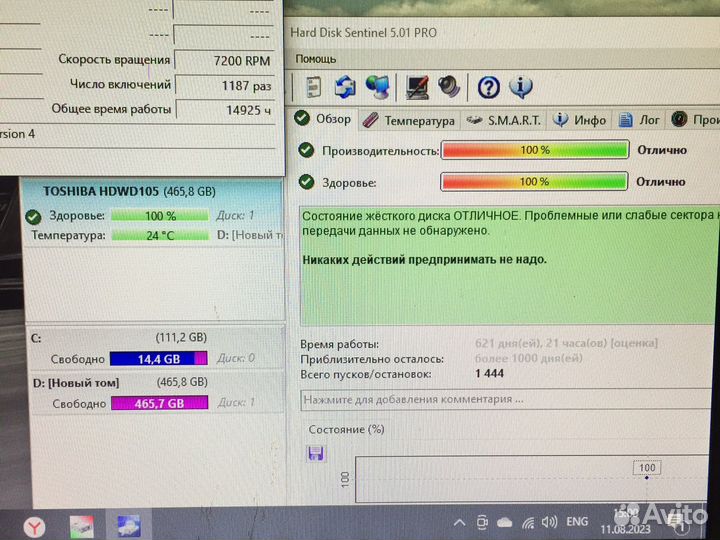The width and height of the screenshot is (720, 540).
Task: Click the Температура 24 °C bar
Action: pyautogui.click(x=160, y=236)
